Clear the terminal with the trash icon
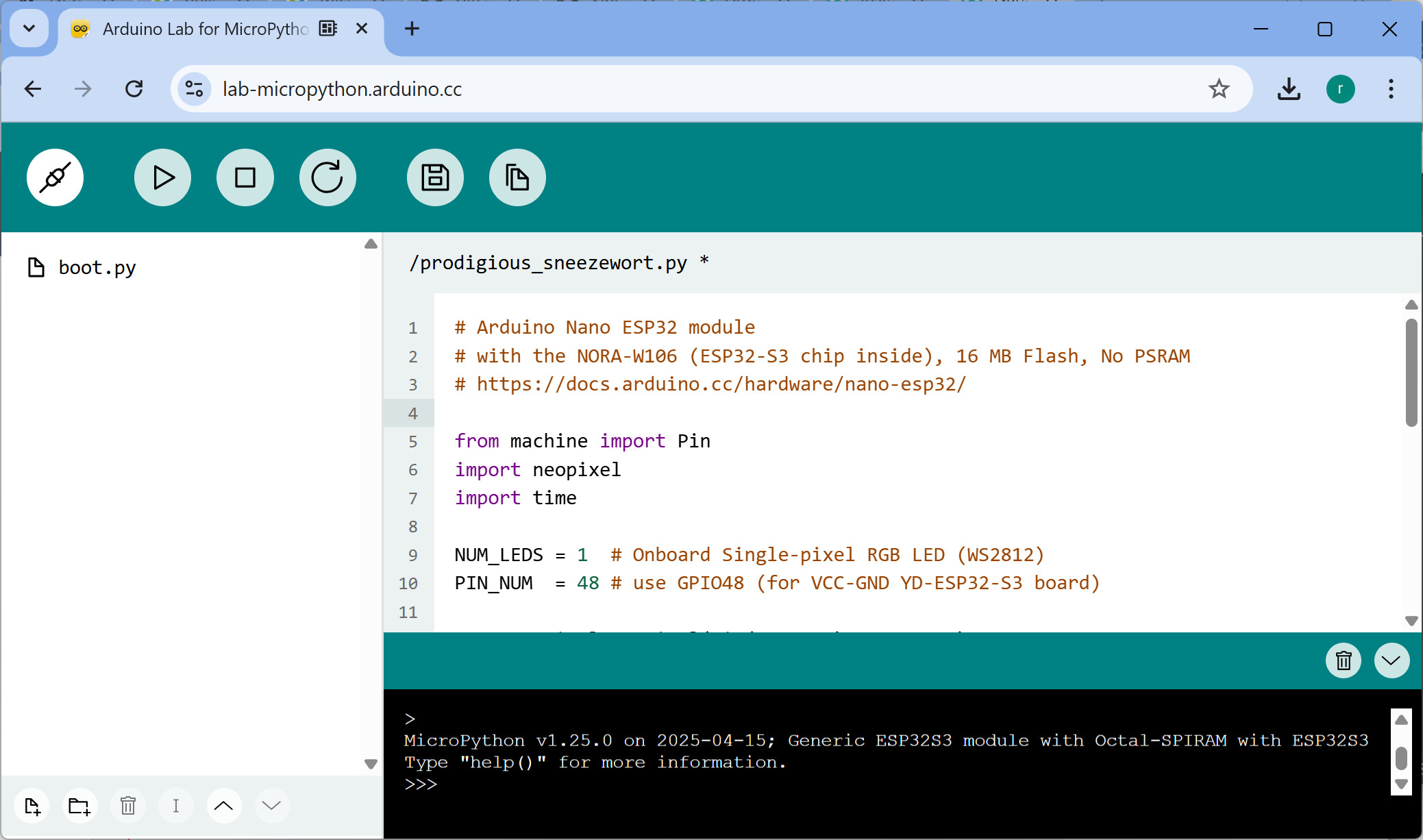 click(1344, 660)
